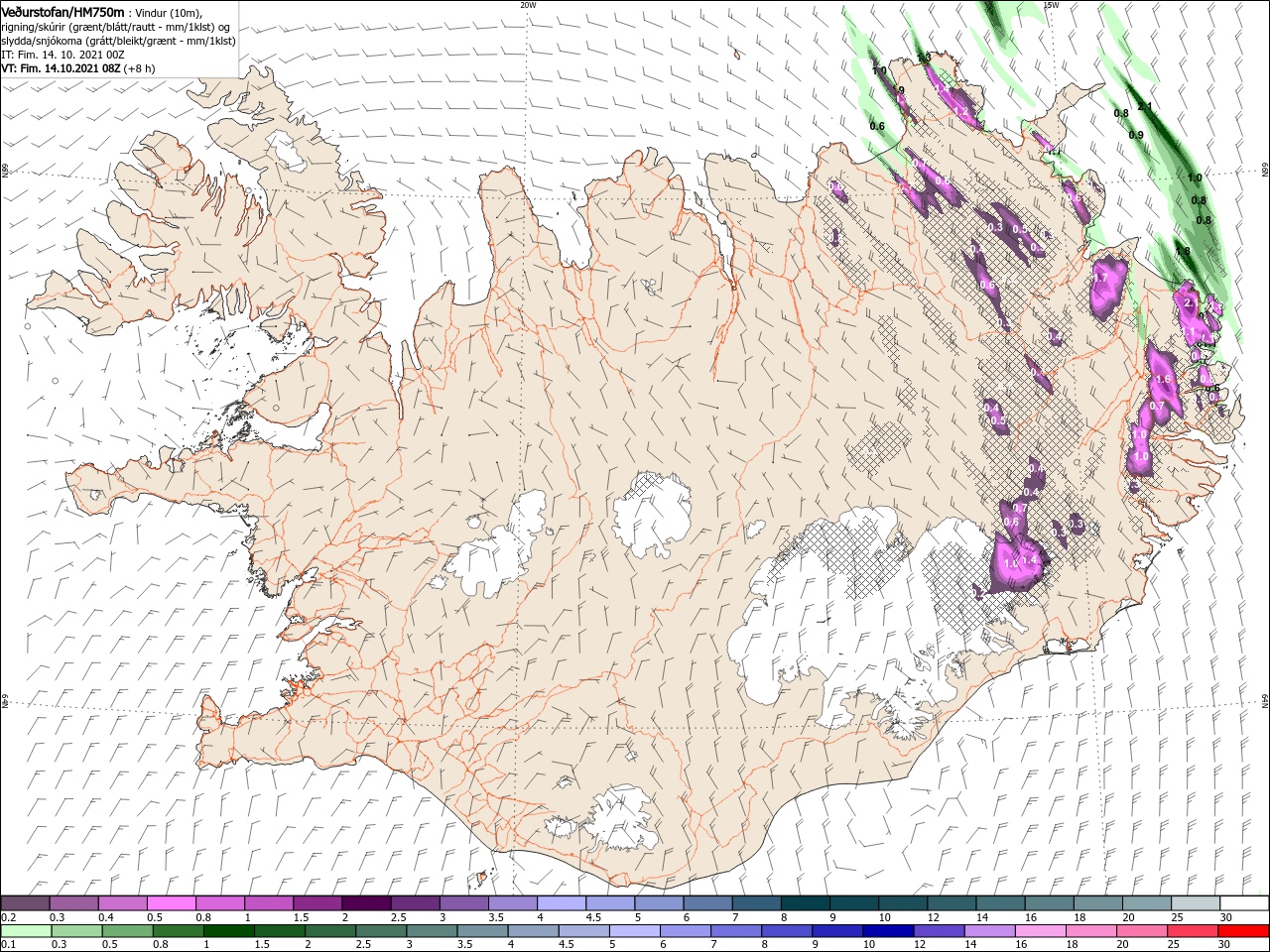Image resolution: width=1270 pixels, height=952 pixels.
Task: Select the light pink 16 rain legend swatch
Action: click(1040, 931)
